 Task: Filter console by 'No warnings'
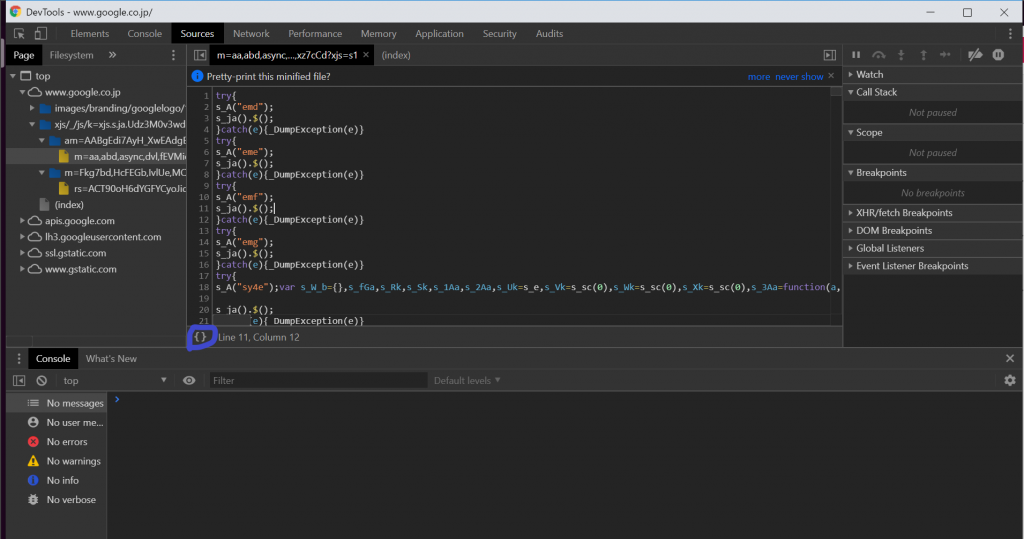click(57, 461)
